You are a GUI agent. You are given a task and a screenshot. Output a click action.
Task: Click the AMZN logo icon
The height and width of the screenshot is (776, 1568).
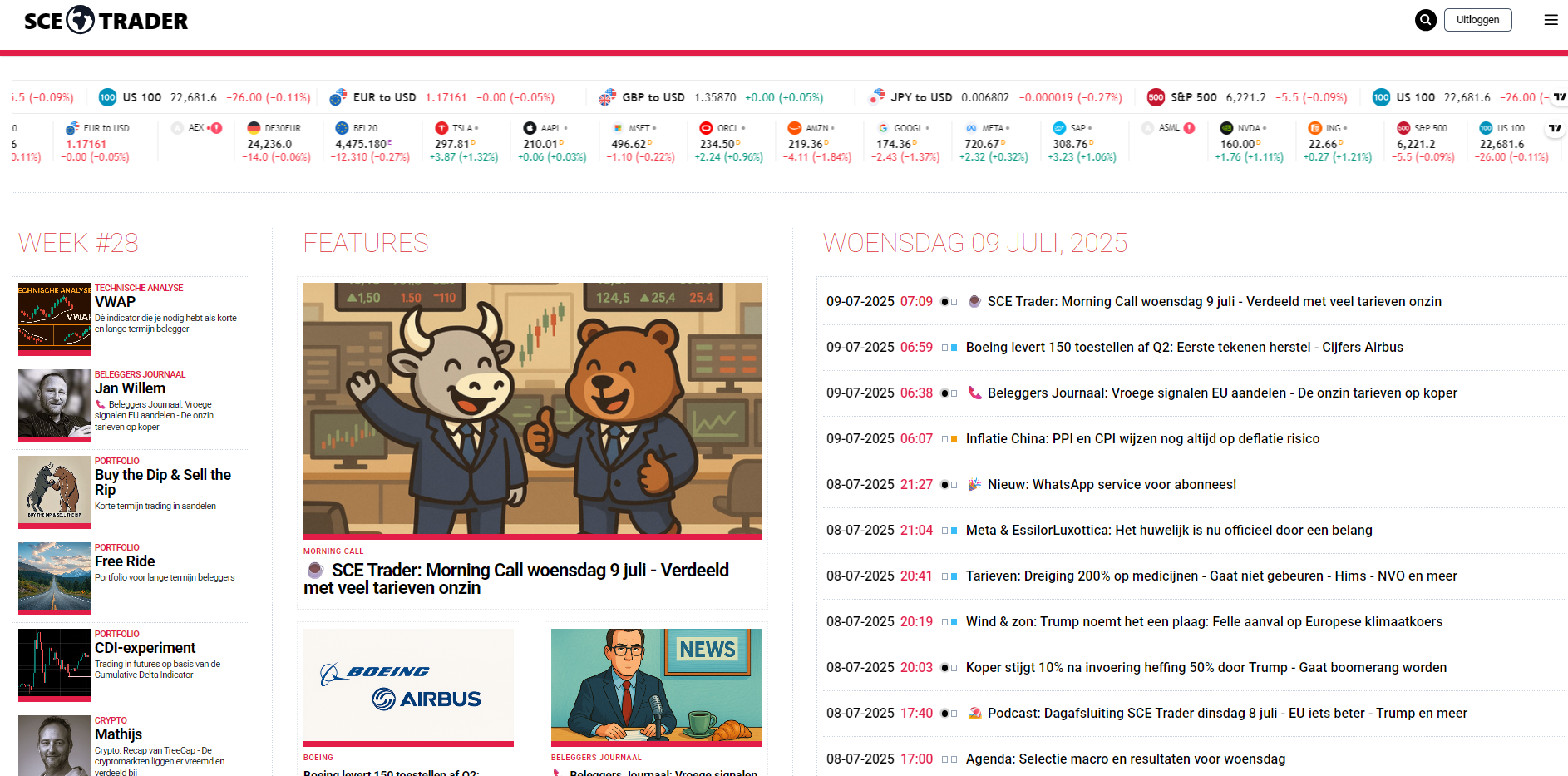tap(795, 128)
